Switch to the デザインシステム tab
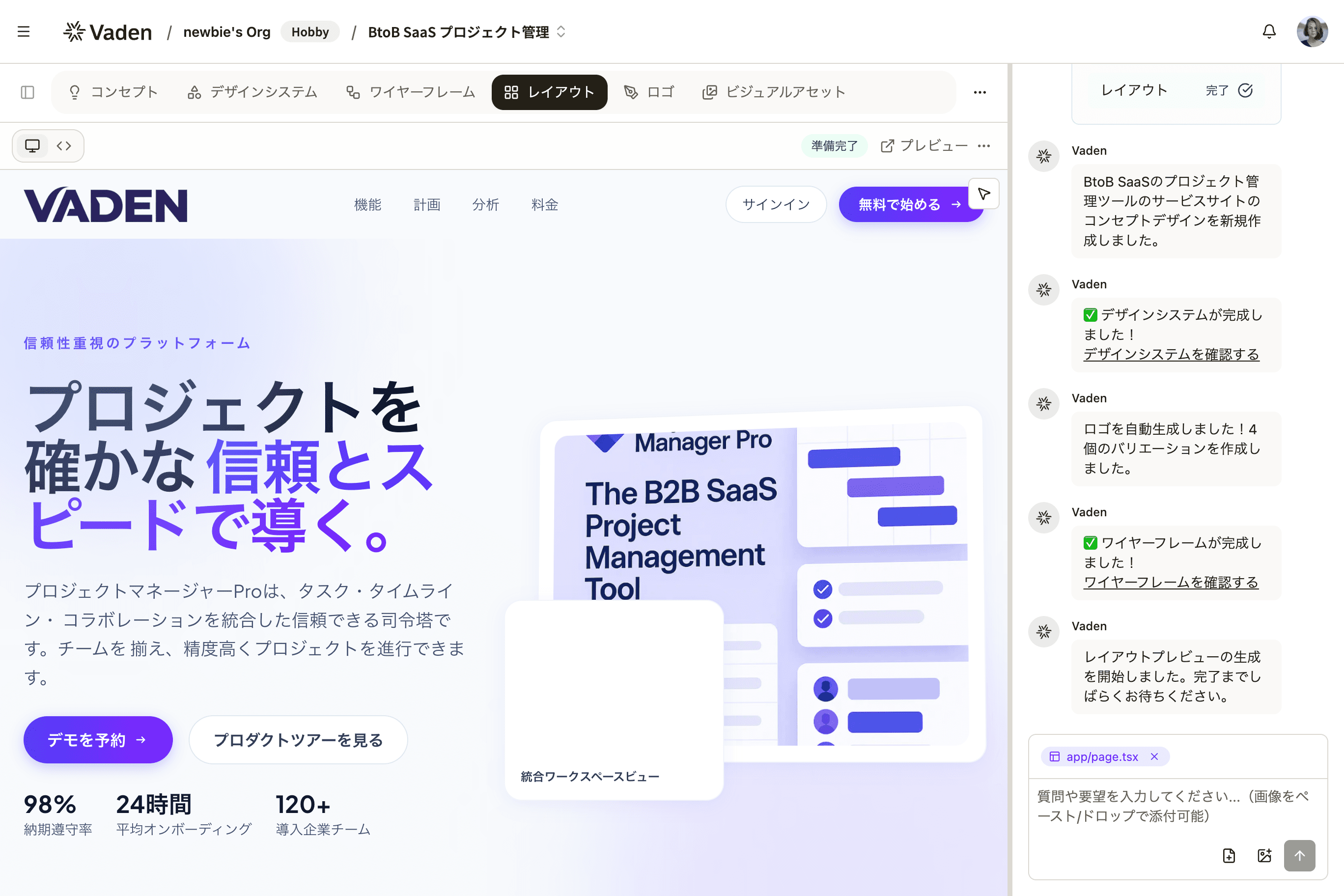 pos(252,92)
